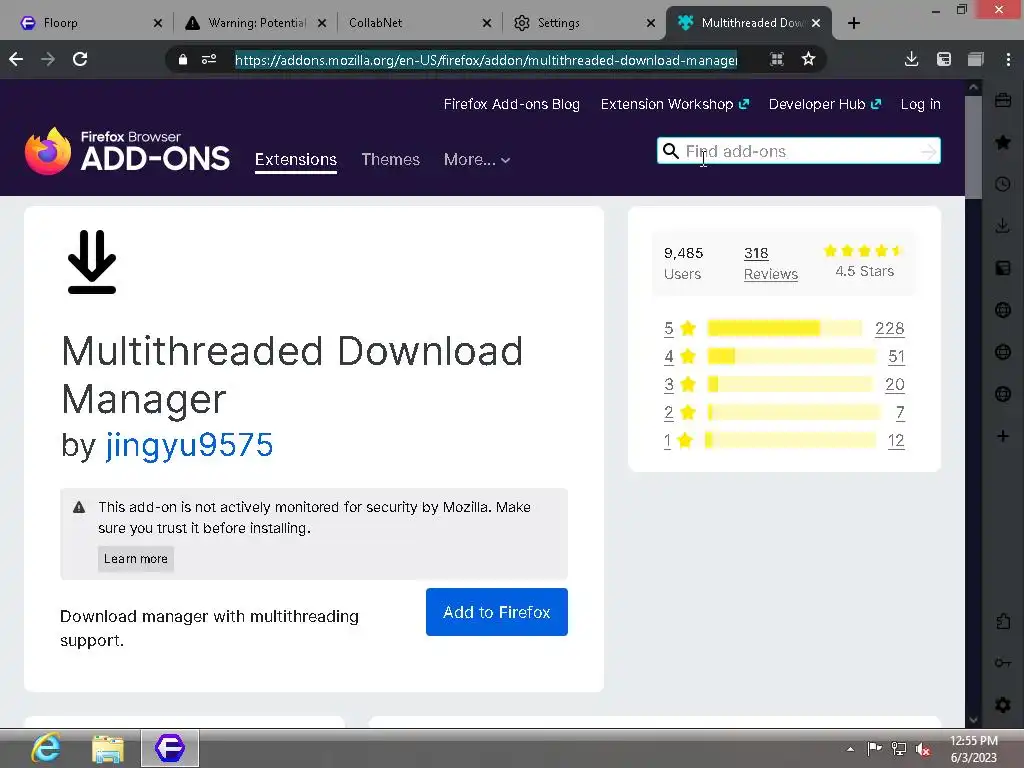Click the address bar URL
Screen dimensions: 1024x768
click(x=486, y=60)
